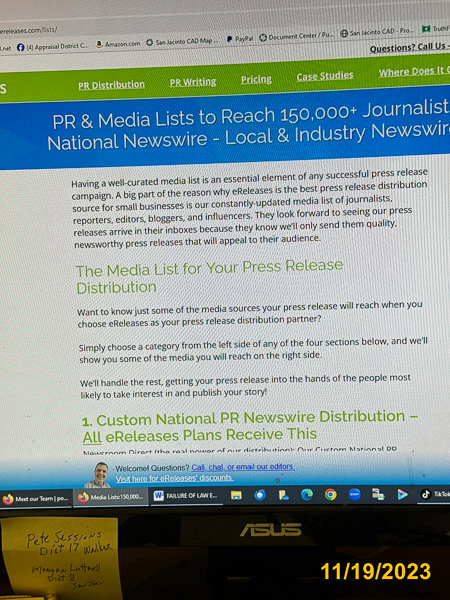Open the Word document FAILURE OF LAW
The width and height of the screenshot is (450, 600).
point(186,496)
